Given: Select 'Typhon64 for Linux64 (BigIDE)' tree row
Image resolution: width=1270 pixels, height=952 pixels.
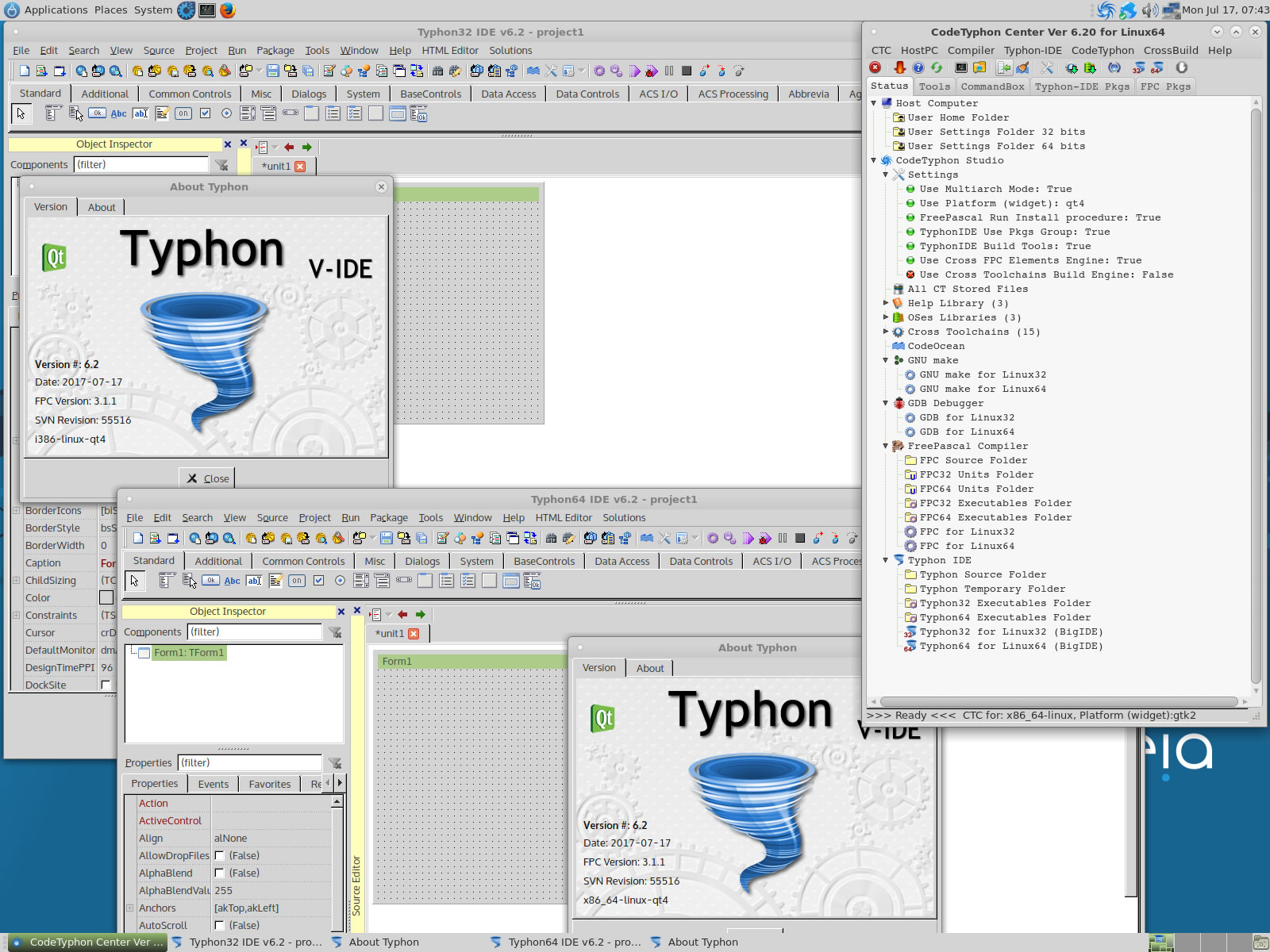Looking at the screenshot, I should (1010, 646).
